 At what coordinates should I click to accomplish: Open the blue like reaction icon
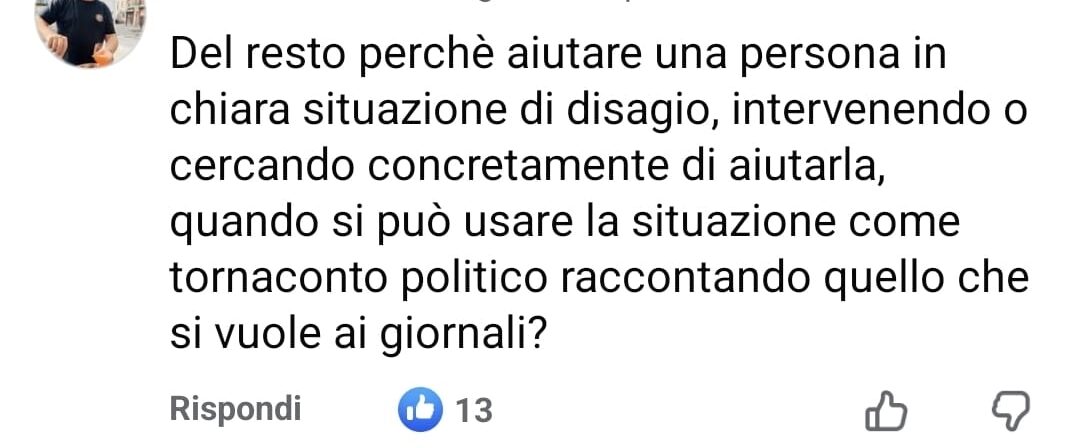(x=419, y=409)
